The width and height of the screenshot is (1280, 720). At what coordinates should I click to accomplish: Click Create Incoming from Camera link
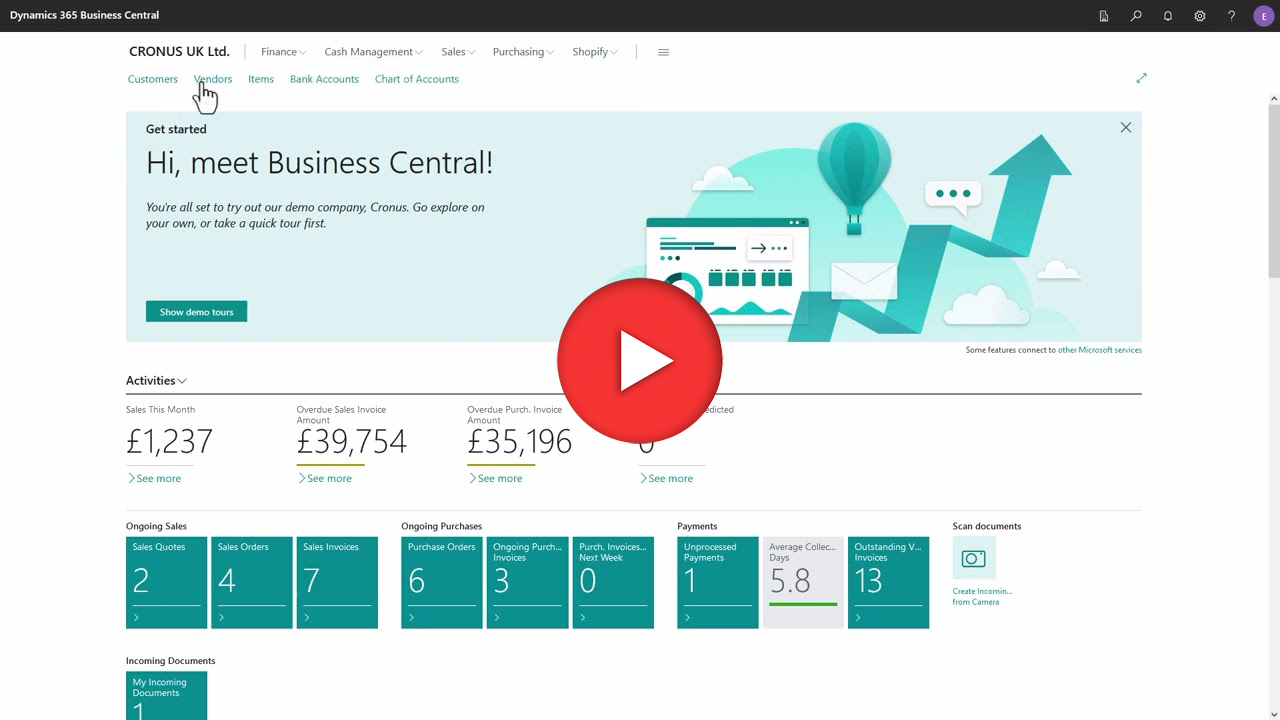click(982, 596)
